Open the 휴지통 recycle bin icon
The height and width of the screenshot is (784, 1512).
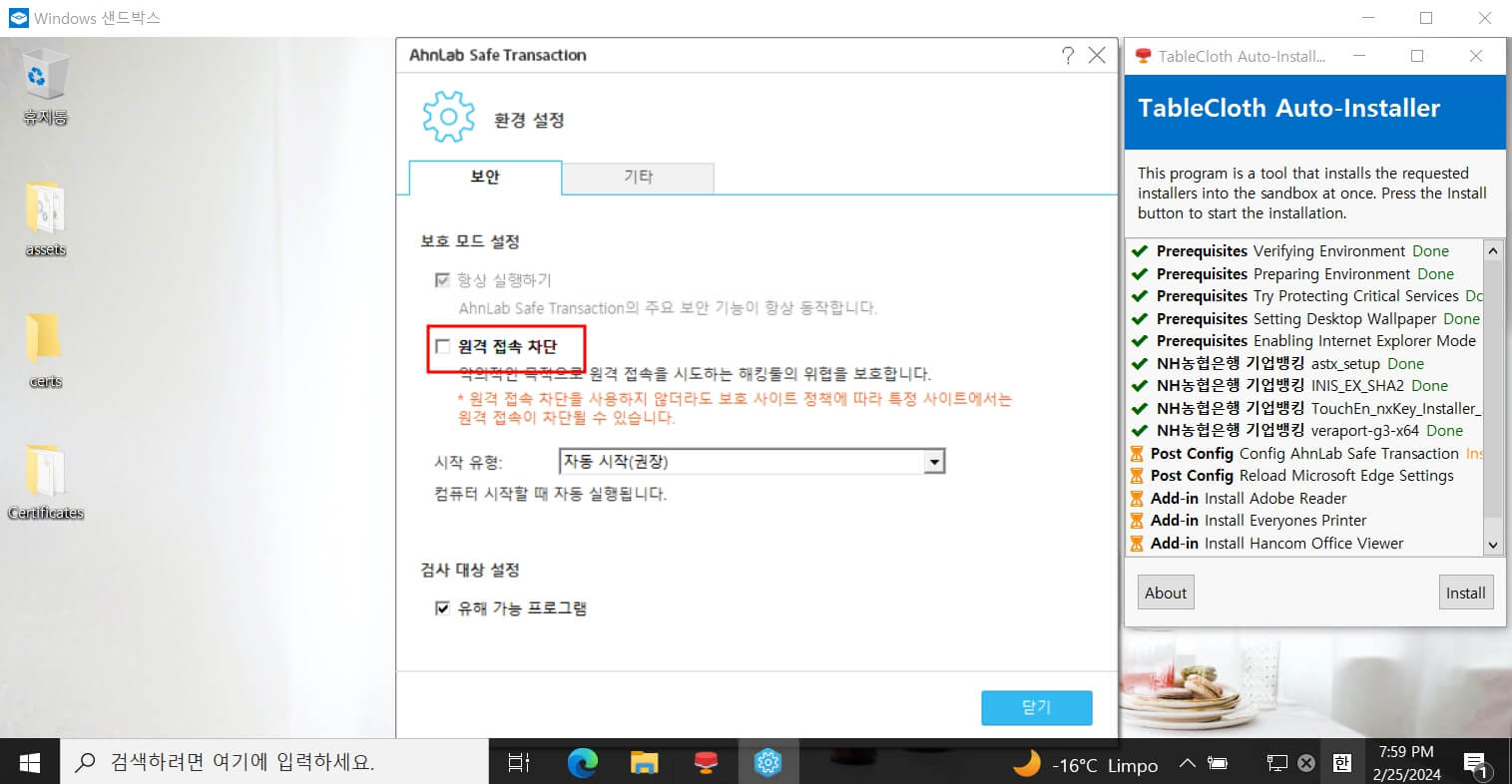pyautogui.click(x=44, y=87)
